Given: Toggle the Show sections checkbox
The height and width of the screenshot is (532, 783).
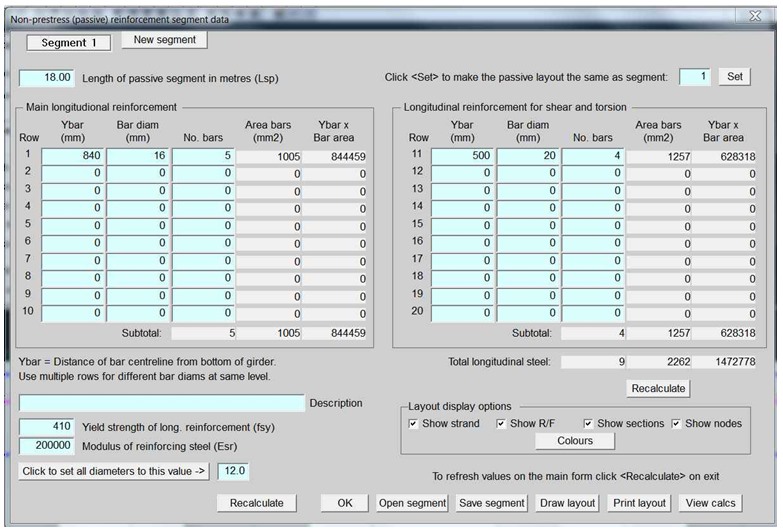Looking at the screenshot, I should click(x=588, y=424).
